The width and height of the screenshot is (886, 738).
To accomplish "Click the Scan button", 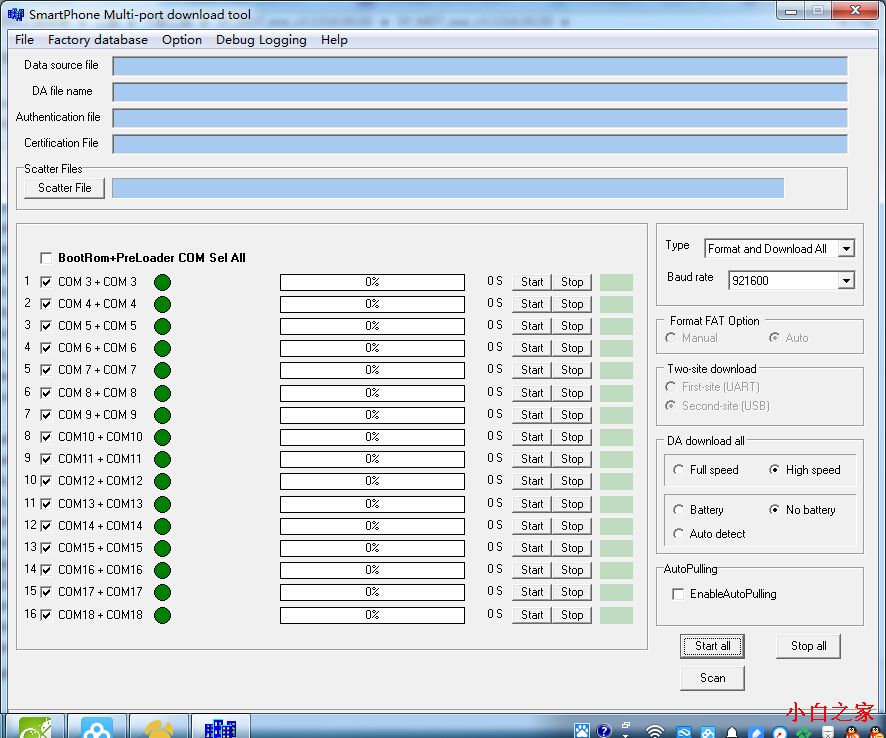I will pos(712,678).
